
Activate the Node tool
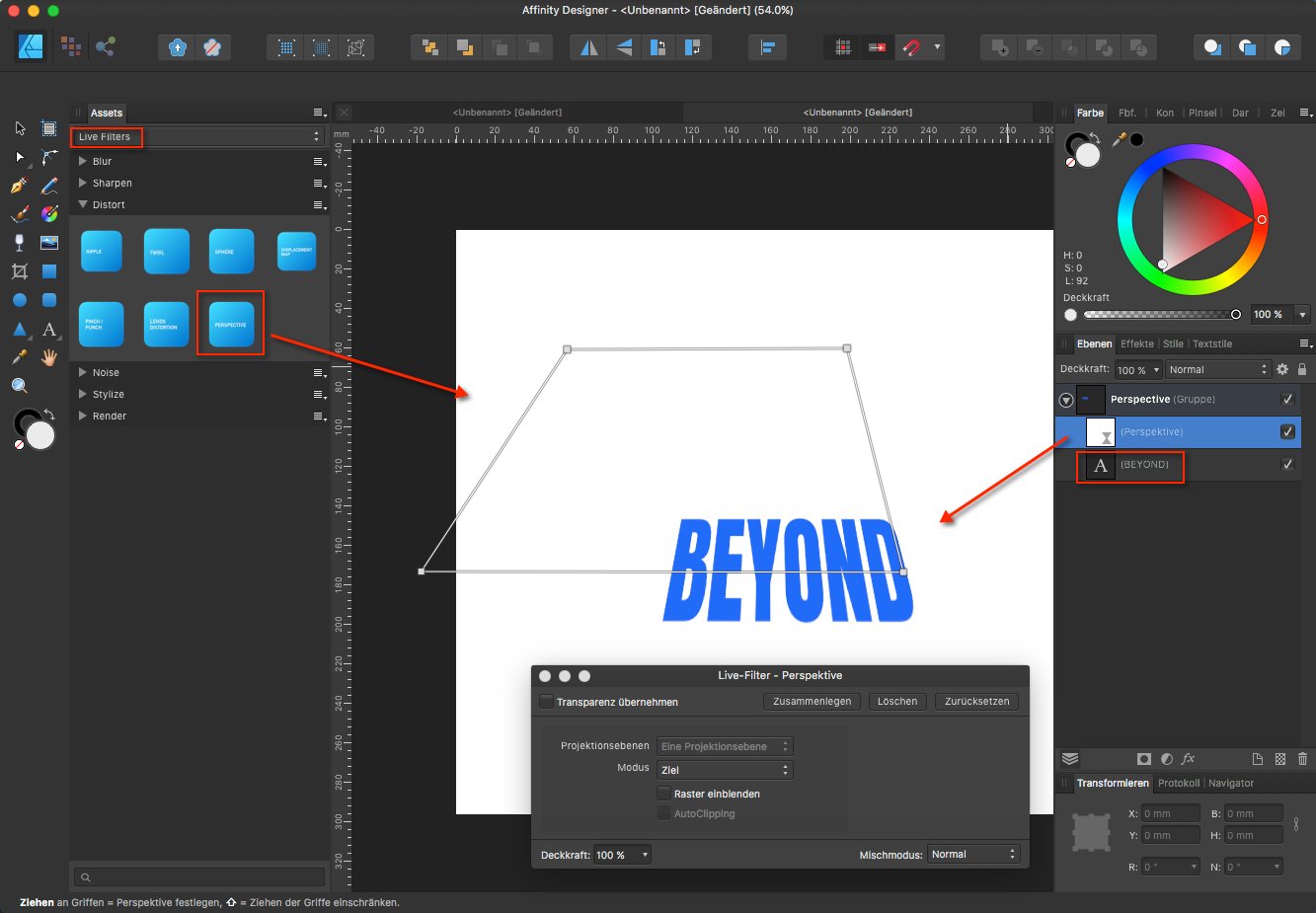pyautogui.click(x=18, y=157)
